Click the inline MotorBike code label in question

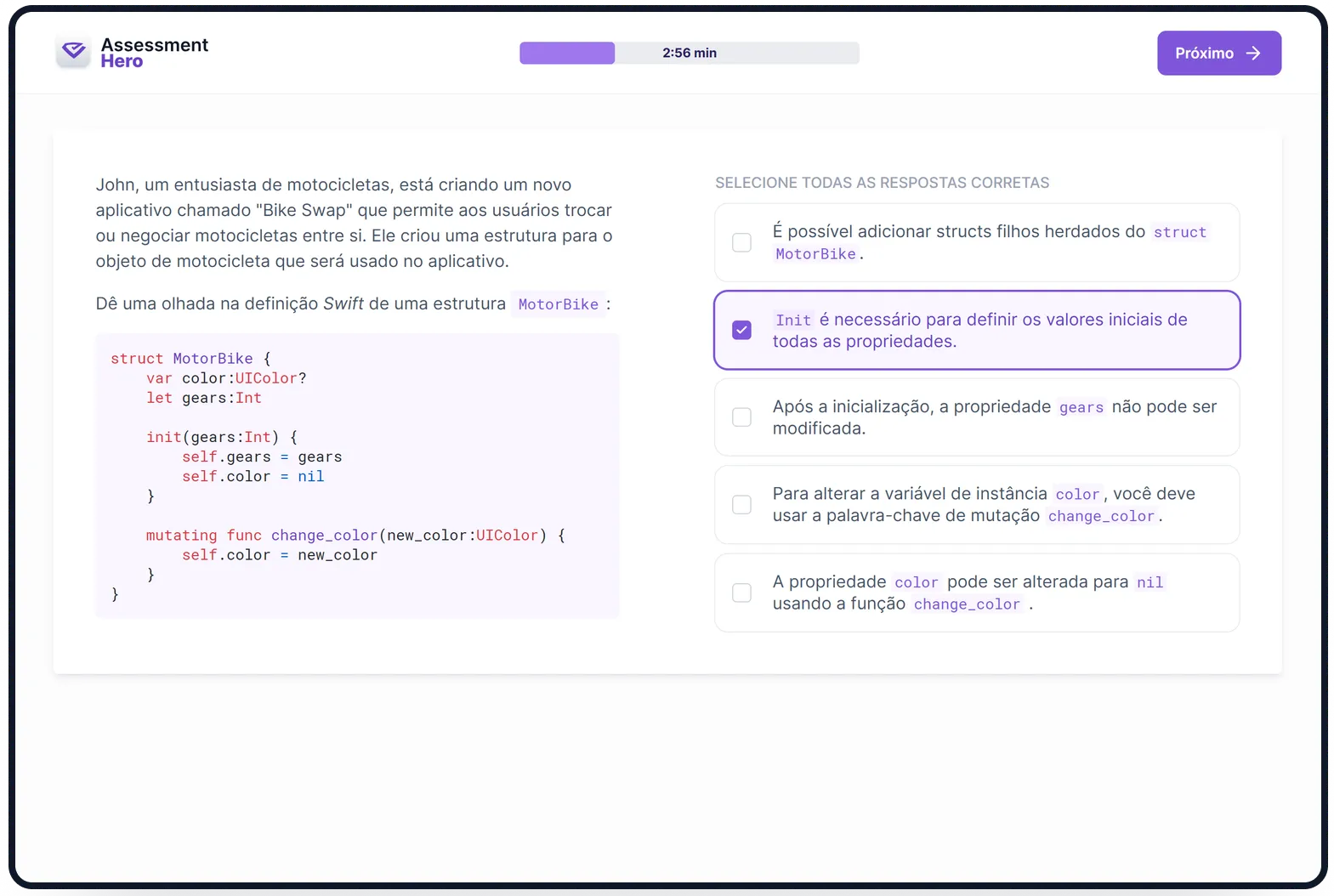click(x=558, y=304)
